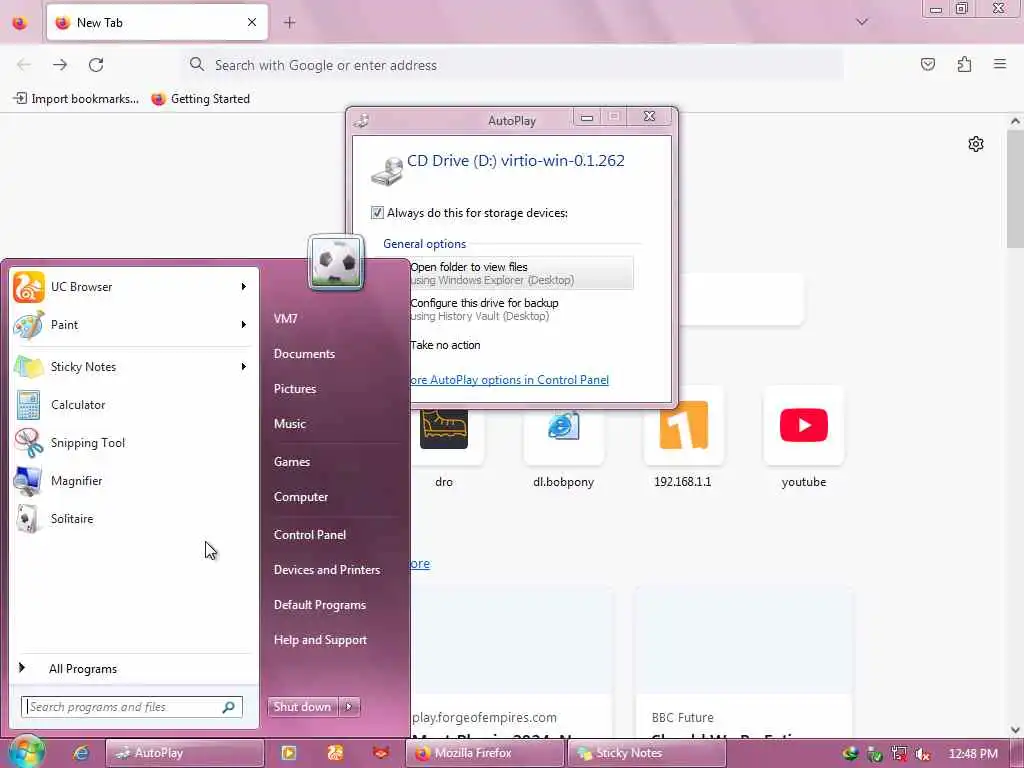Switch to Sticky Notes taskbar button
This screenshot has height=768, width=1024.
click(x=647, y=753)
